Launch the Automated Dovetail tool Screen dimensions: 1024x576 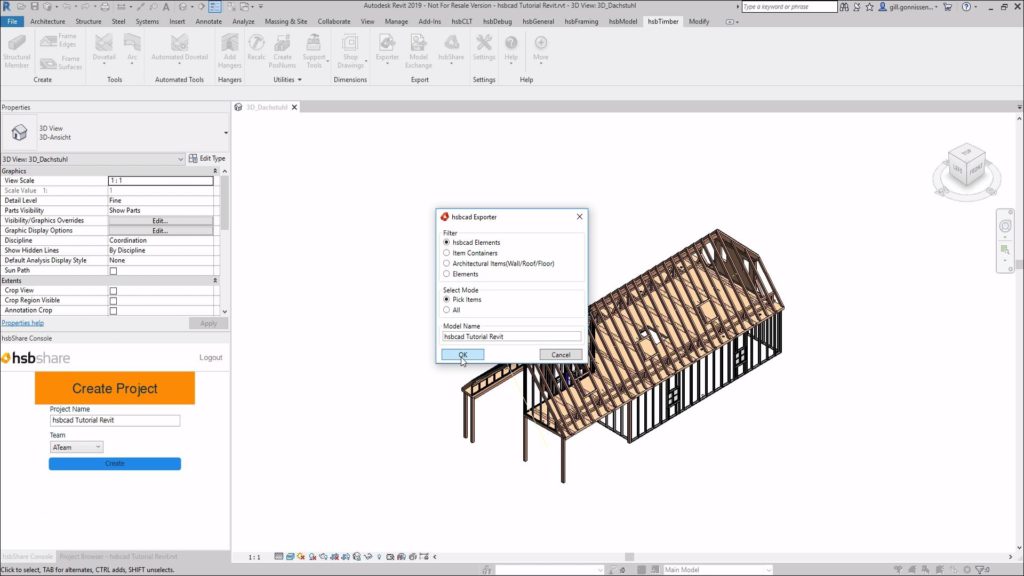(179, 49)
